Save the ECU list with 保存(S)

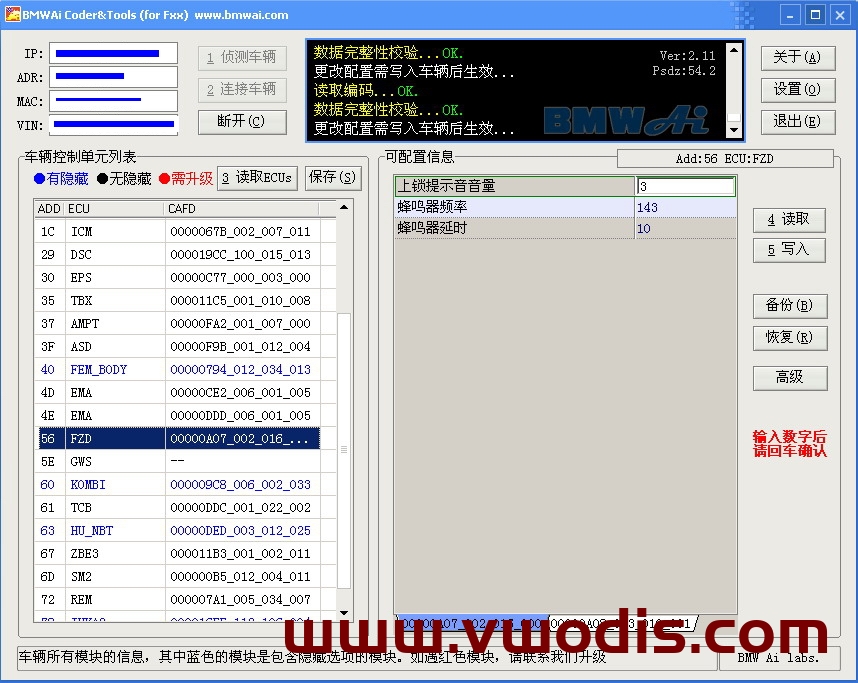tap(333, 178)
